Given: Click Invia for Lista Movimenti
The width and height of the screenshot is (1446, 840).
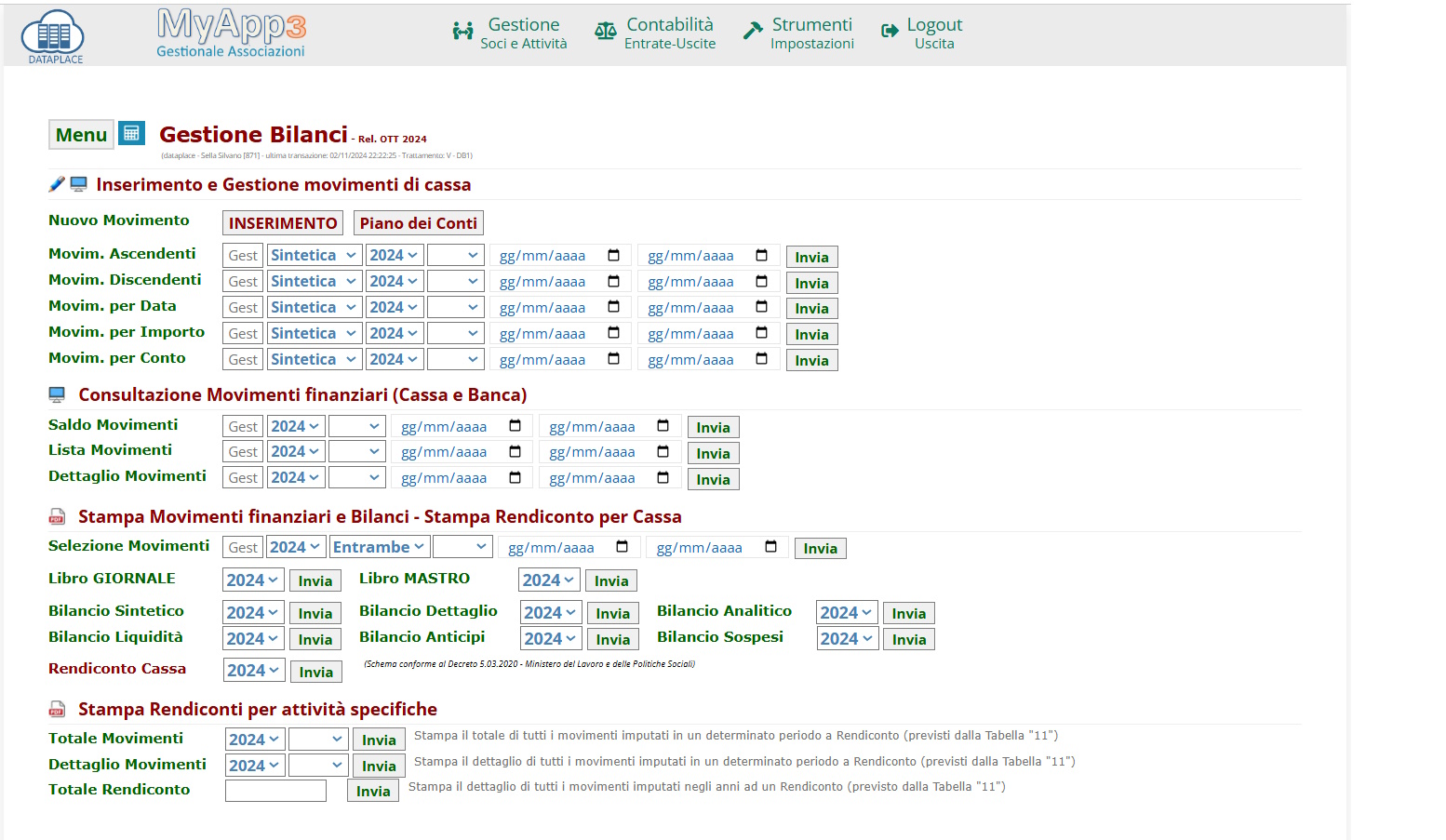Looking at the screenshot, I should point(714,453).
